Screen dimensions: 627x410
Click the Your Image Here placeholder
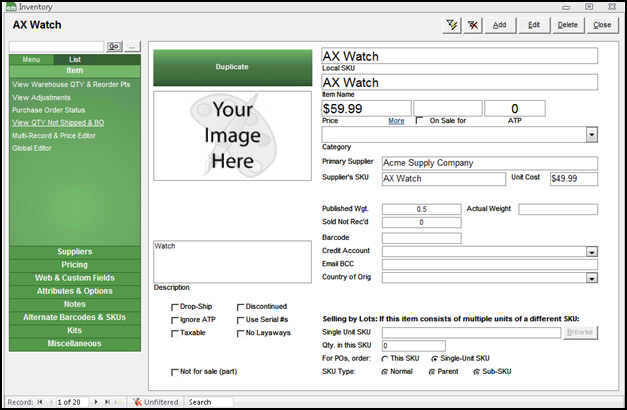232,136
